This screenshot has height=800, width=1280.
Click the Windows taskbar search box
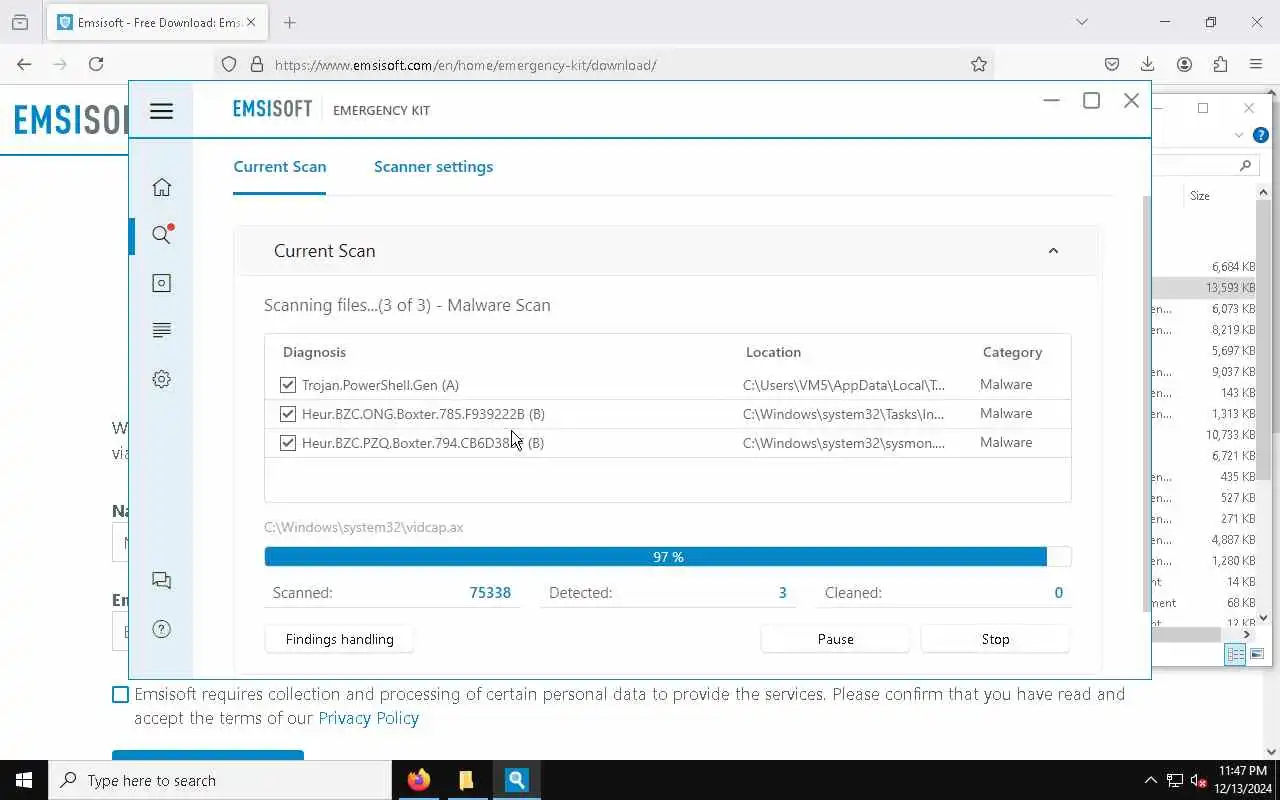[220, 780]
